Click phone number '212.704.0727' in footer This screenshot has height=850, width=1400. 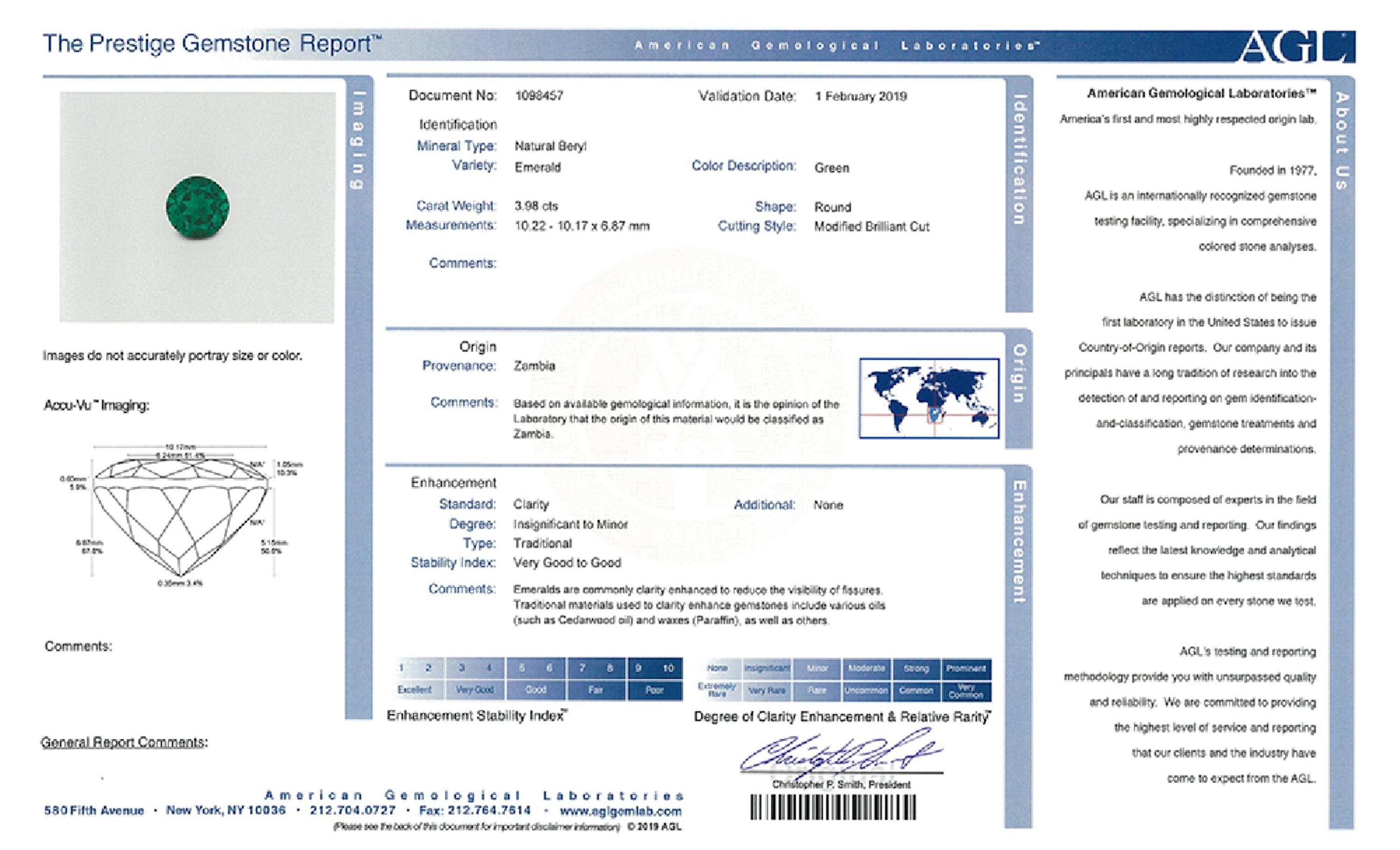352,810
